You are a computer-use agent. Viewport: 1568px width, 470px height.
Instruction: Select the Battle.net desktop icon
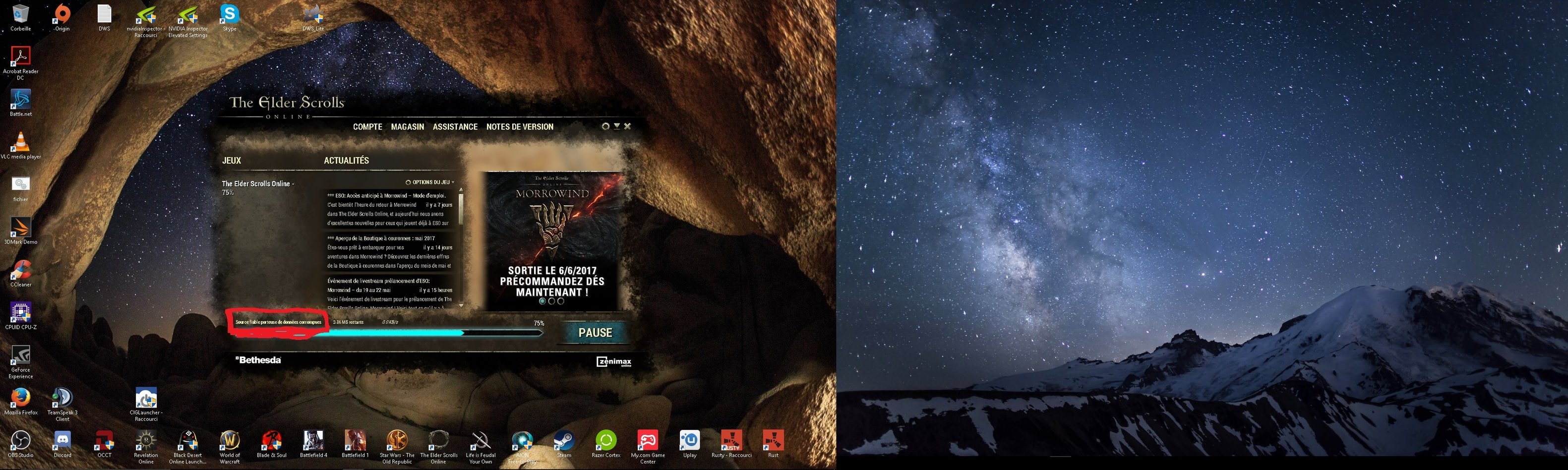point(21,103)
